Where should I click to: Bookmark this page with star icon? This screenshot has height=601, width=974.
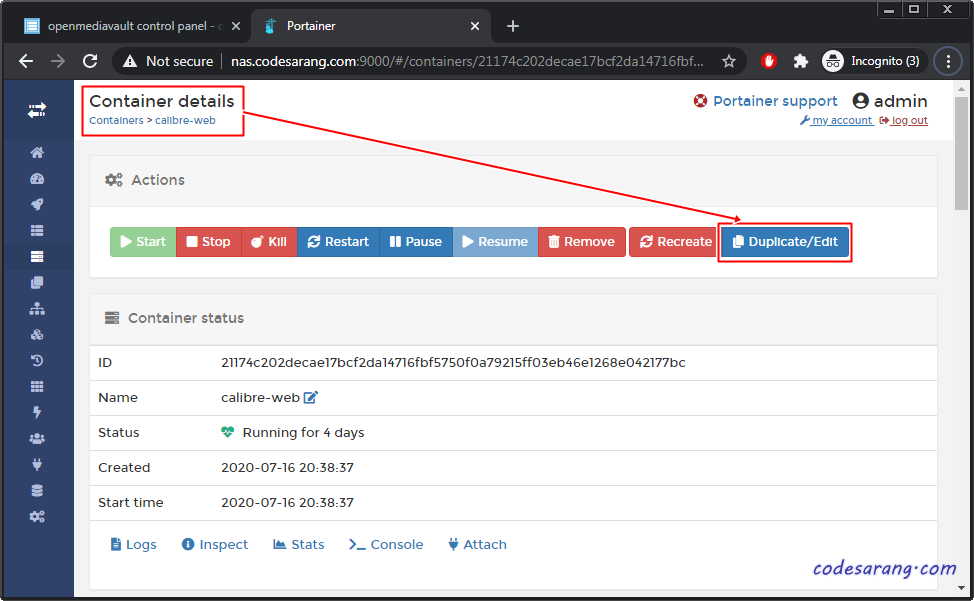coord(729,61)
